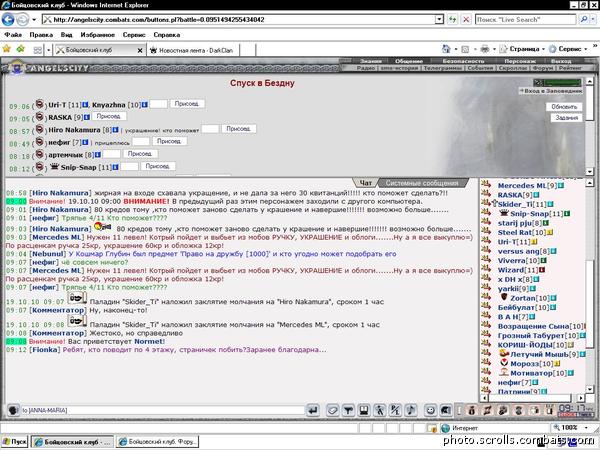This screenshot has width=600, height=450.
Task: Click the Live Search input box
Action: (526, 19)
